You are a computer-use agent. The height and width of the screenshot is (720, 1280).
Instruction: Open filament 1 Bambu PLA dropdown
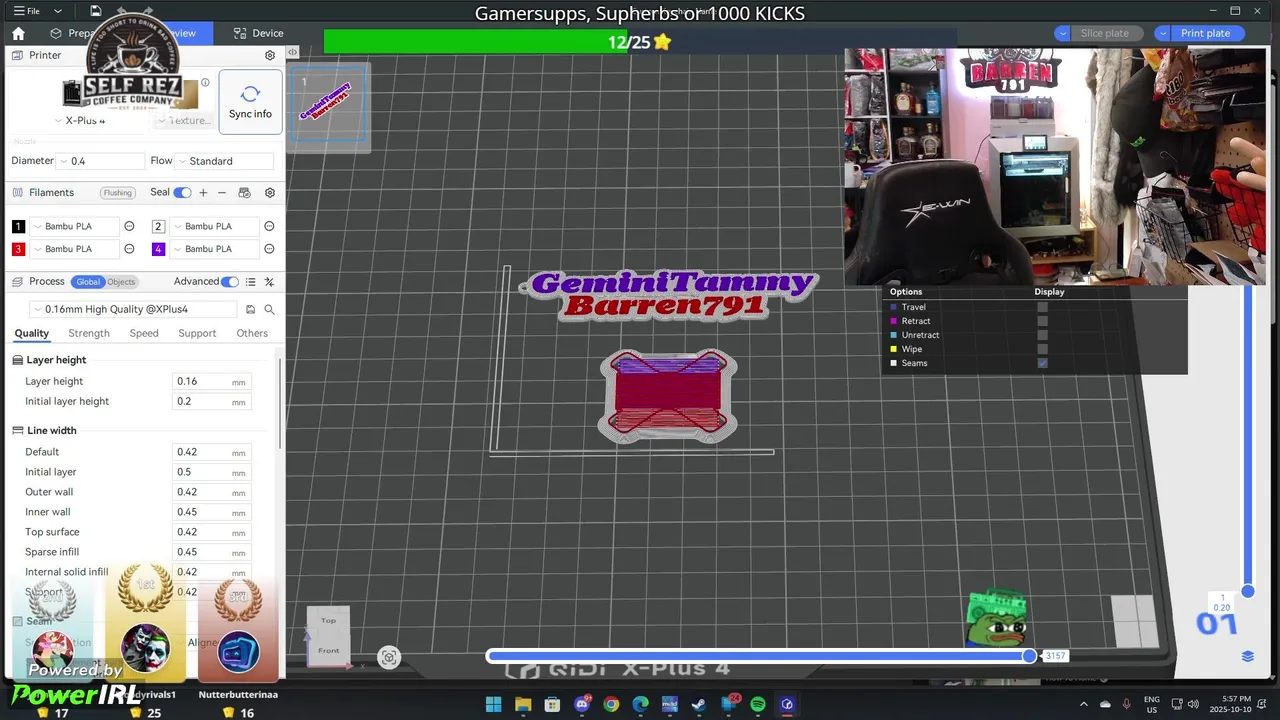pos(75,226)
